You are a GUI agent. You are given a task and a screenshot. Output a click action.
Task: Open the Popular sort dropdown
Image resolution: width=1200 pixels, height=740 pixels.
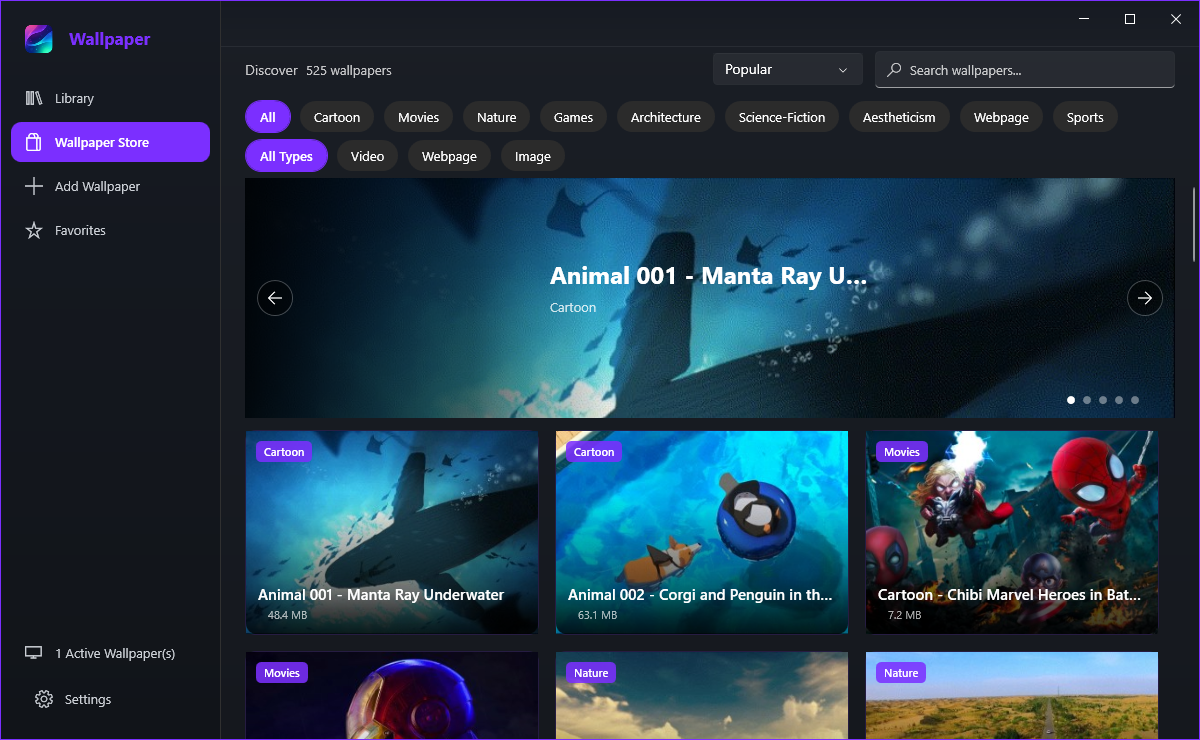788,69
